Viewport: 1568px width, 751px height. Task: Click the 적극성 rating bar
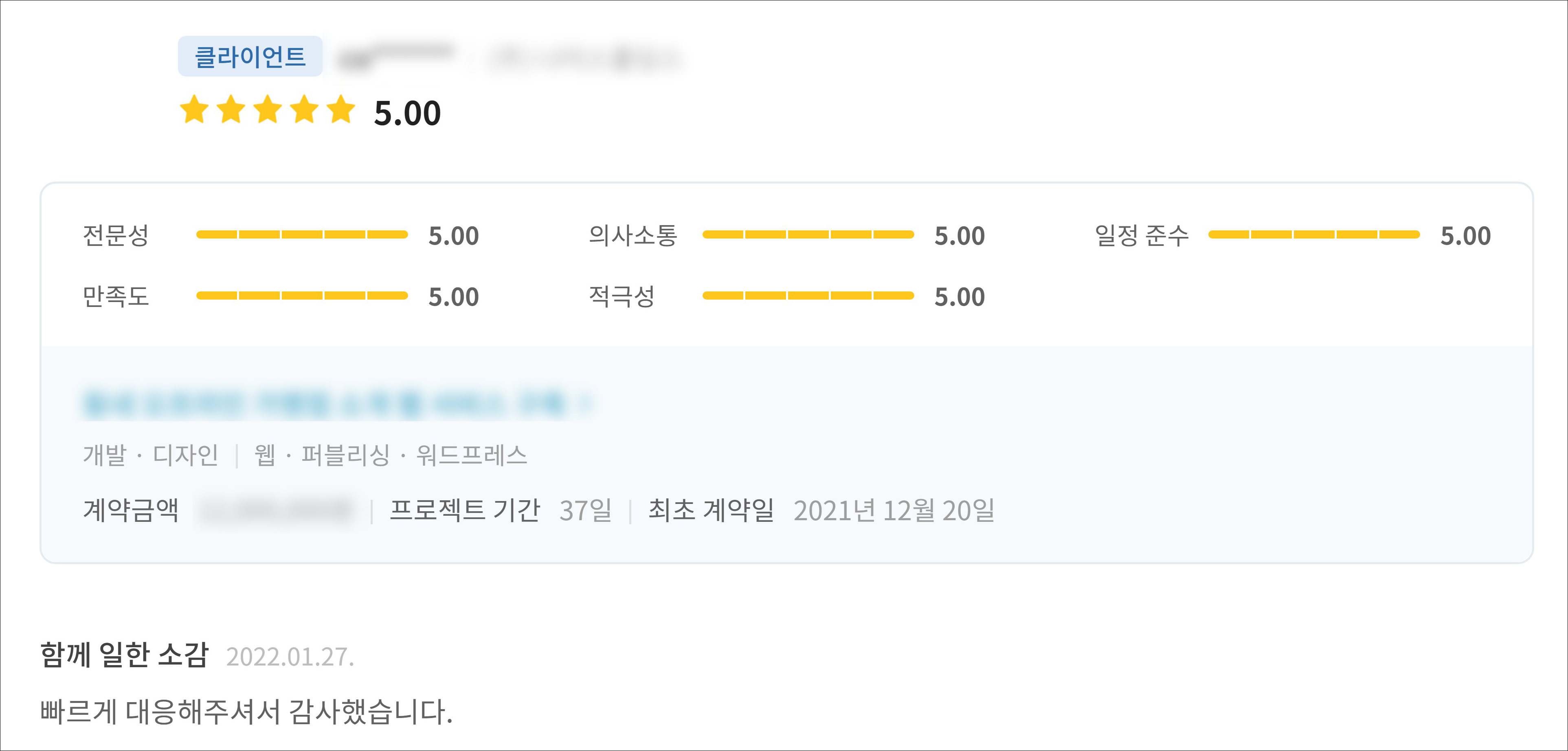click(808, 296)
